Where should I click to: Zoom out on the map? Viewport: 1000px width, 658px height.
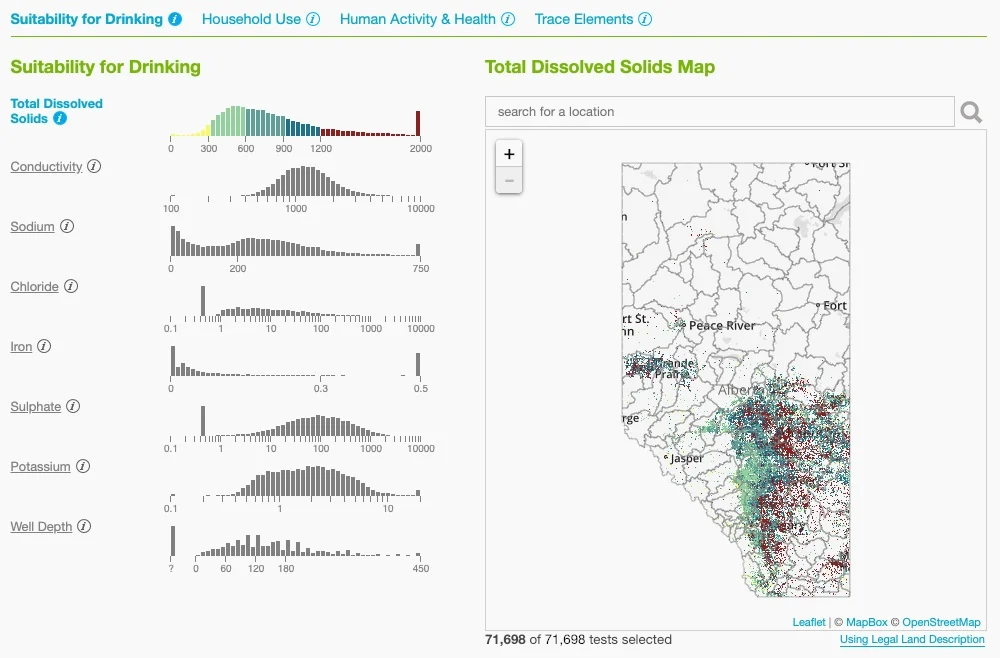[x=509, y=180]
